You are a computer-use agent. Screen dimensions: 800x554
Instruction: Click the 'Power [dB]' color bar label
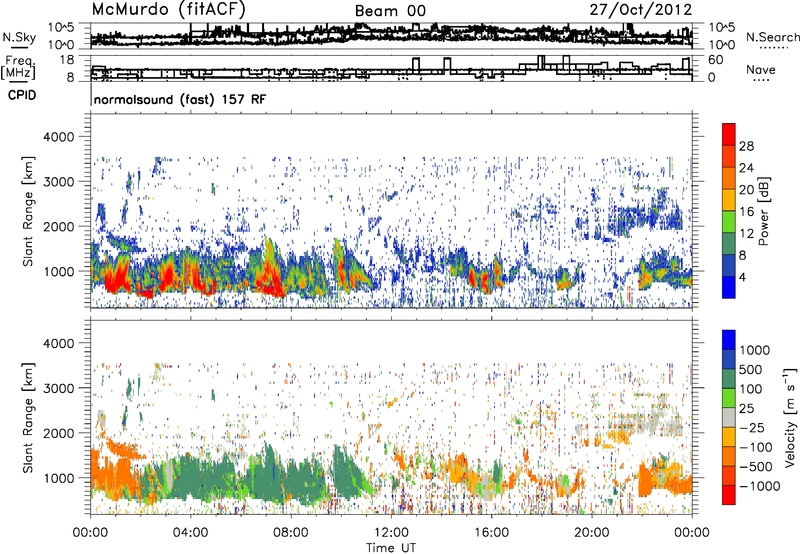click(x=763, y=211)
